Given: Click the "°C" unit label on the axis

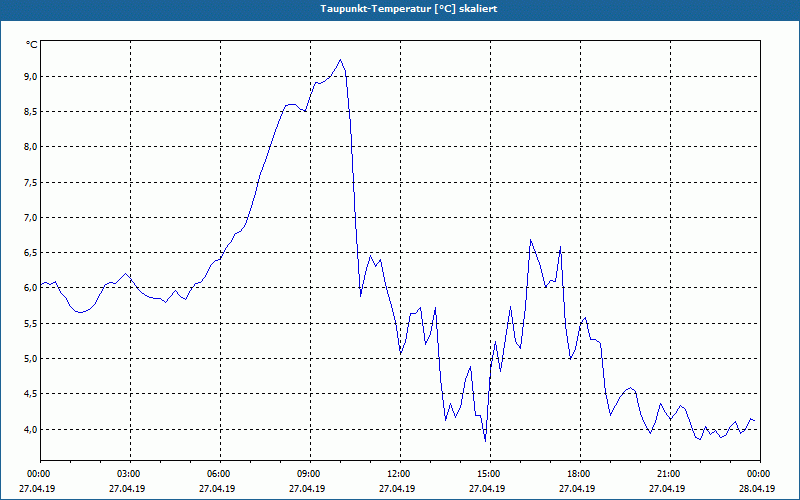Looking at the screenshot, I should tap(32, 45).
